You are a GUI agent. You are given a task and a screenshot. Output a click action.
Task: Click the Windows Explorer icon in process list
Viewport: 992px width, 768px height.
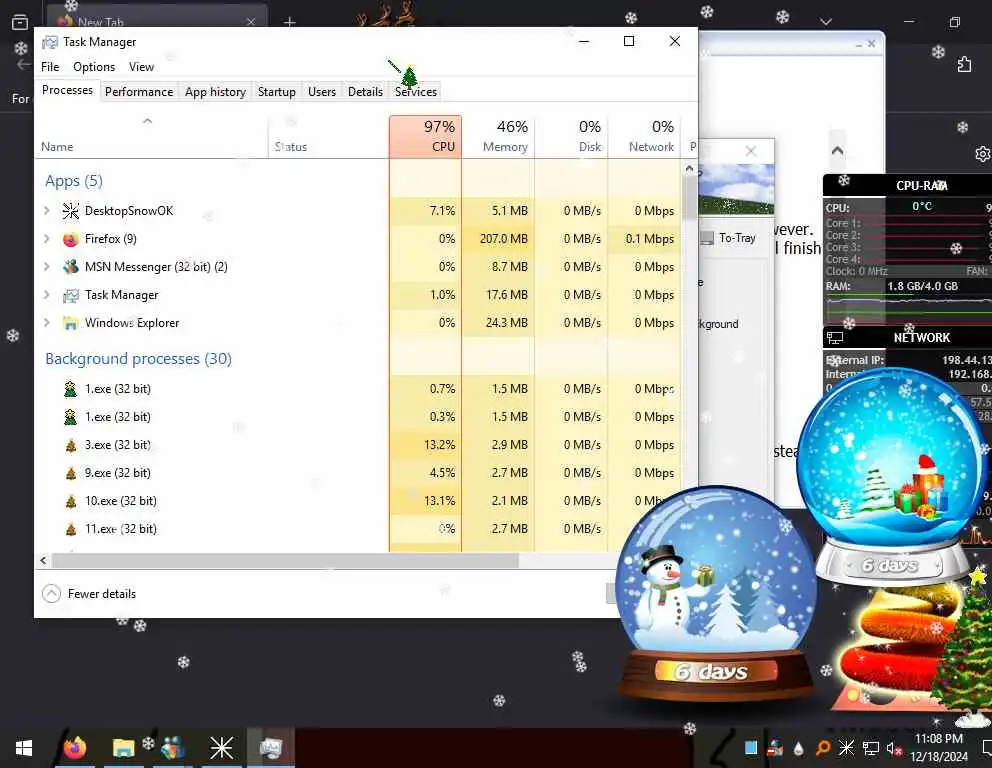point(70,323)
